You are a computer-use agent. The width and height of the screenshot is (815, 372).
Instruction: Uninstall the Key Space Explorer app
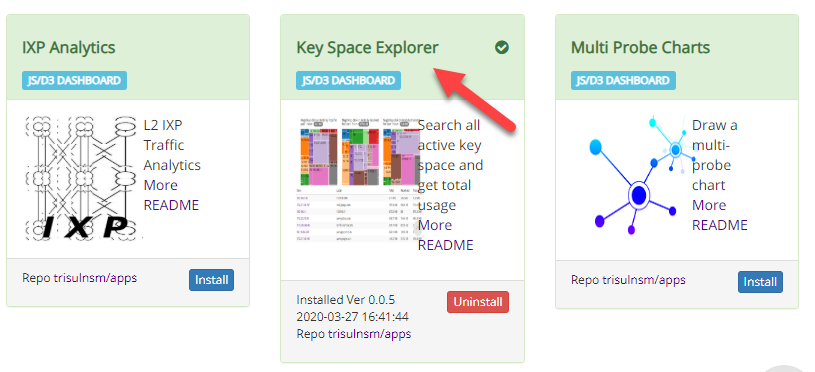pos(478,302)
